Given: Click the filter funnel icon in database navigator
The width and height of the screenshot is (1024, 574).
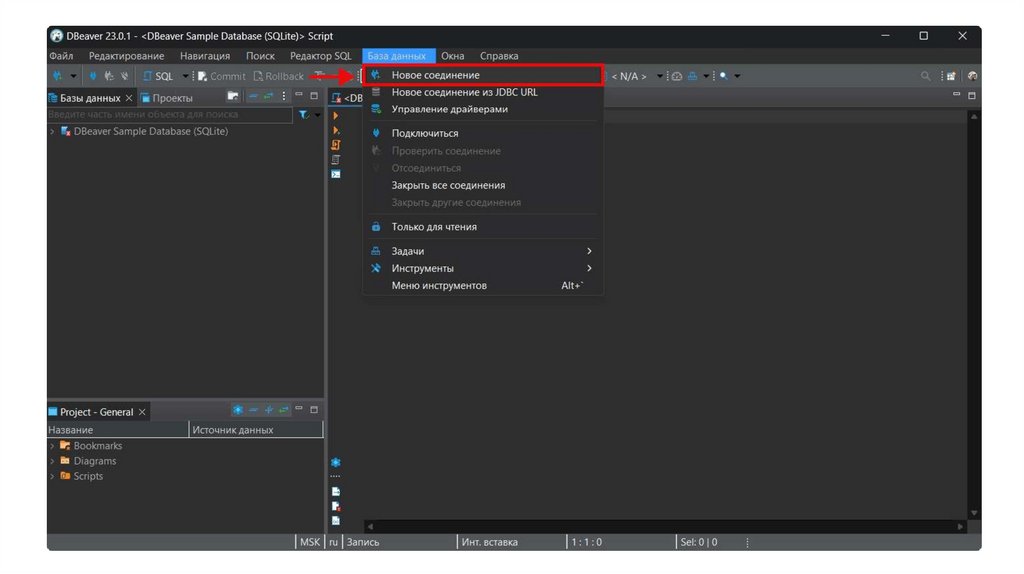Looking at the screenshot, I should [x=303, y=115].
